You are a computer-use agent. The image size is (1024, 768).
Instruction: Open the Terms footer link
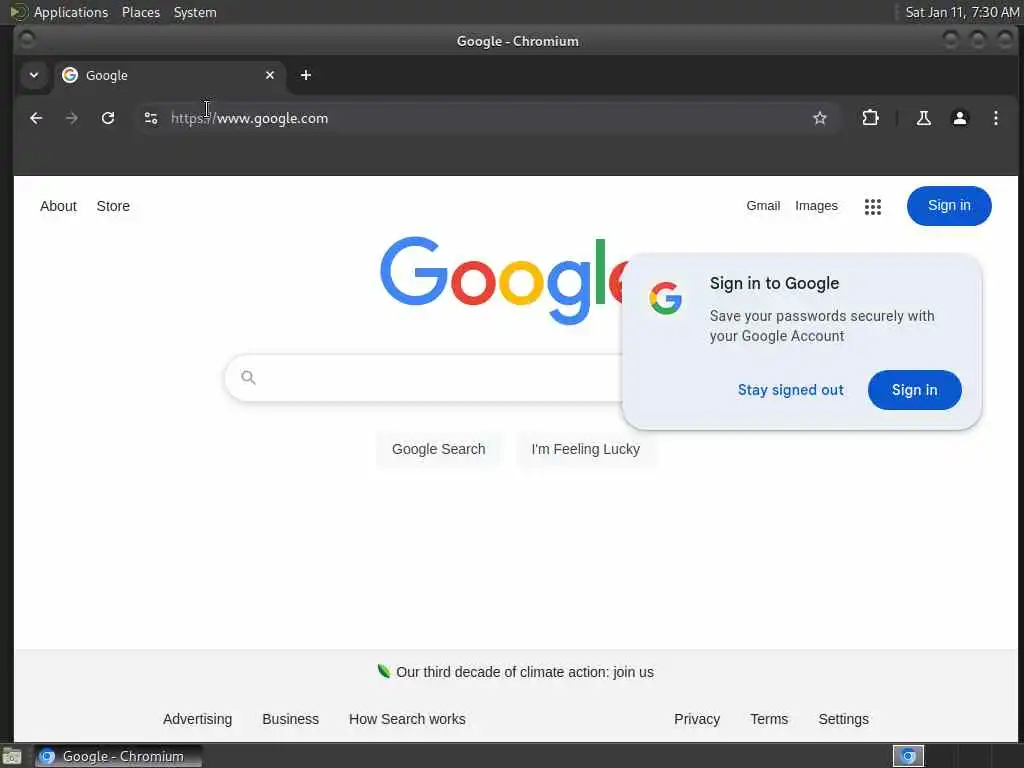pos(769,719)
